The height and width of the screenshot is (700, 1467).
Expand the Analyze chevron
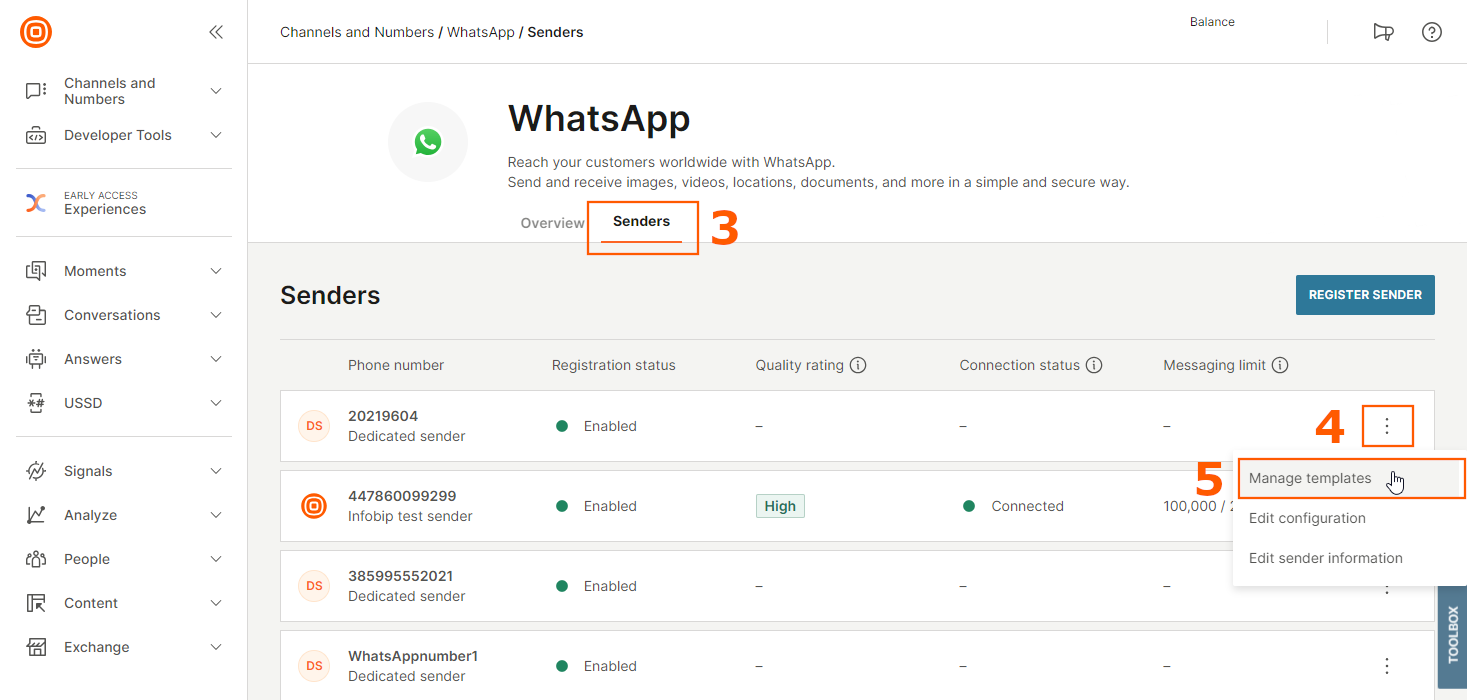216,515
